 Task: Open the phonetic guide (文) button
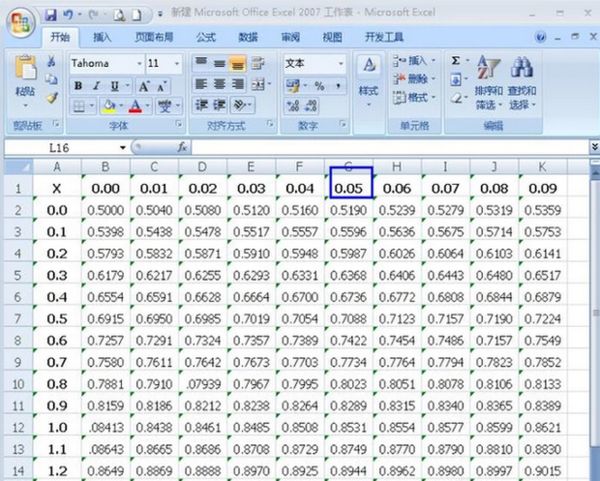pos(165,106)
